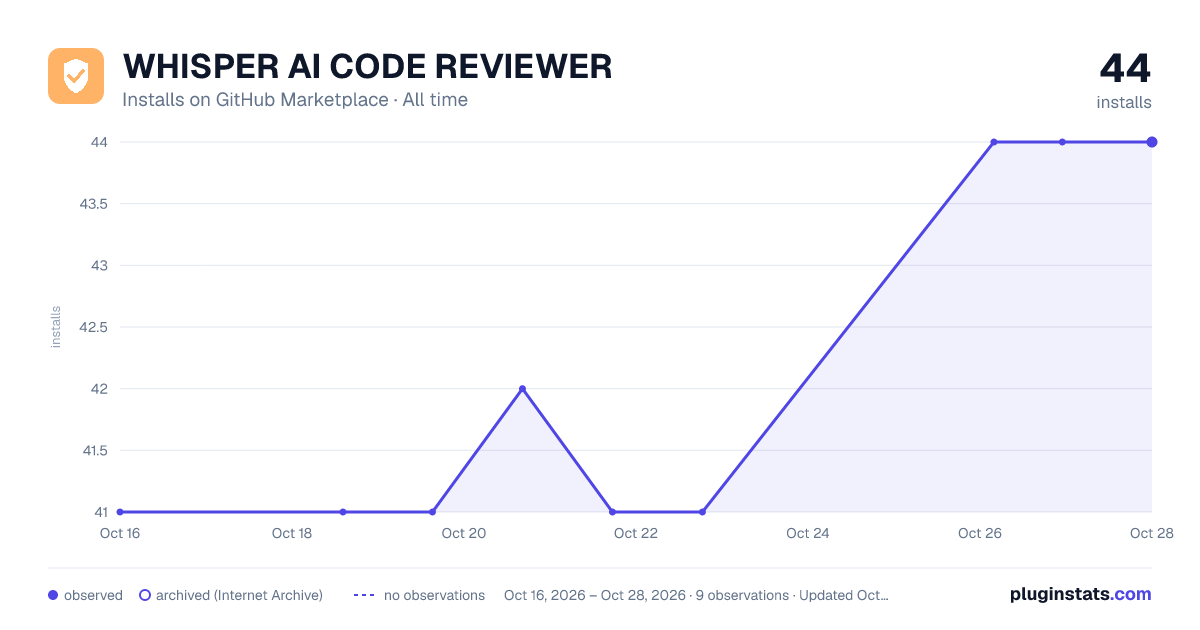Click the data point between Oct 26 and Oct 28
Viewport: 1200px width, 630px height.
click(x=1062, y=142)
